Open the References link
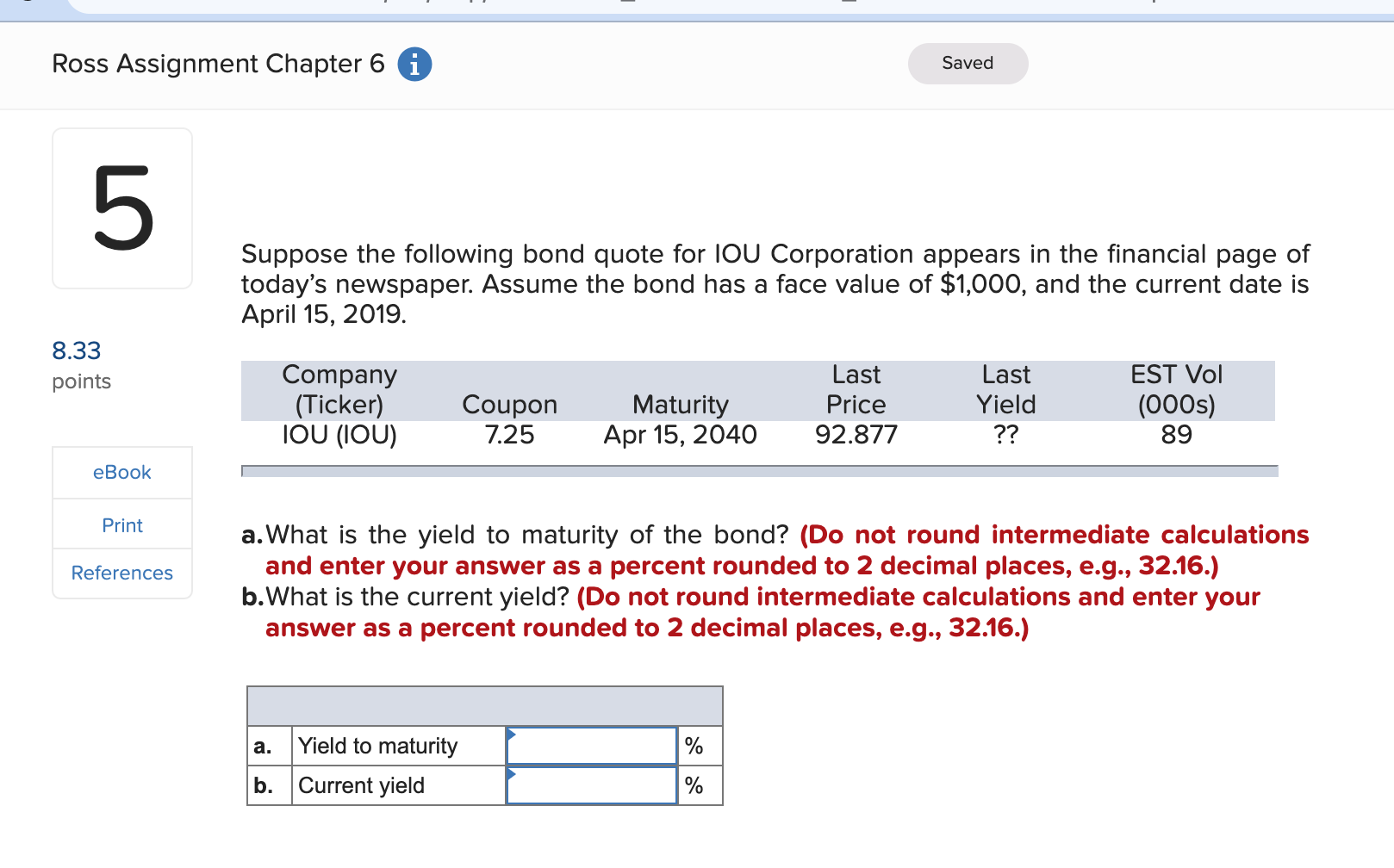This screenshot has height=868, width=1394. (121, 573)
